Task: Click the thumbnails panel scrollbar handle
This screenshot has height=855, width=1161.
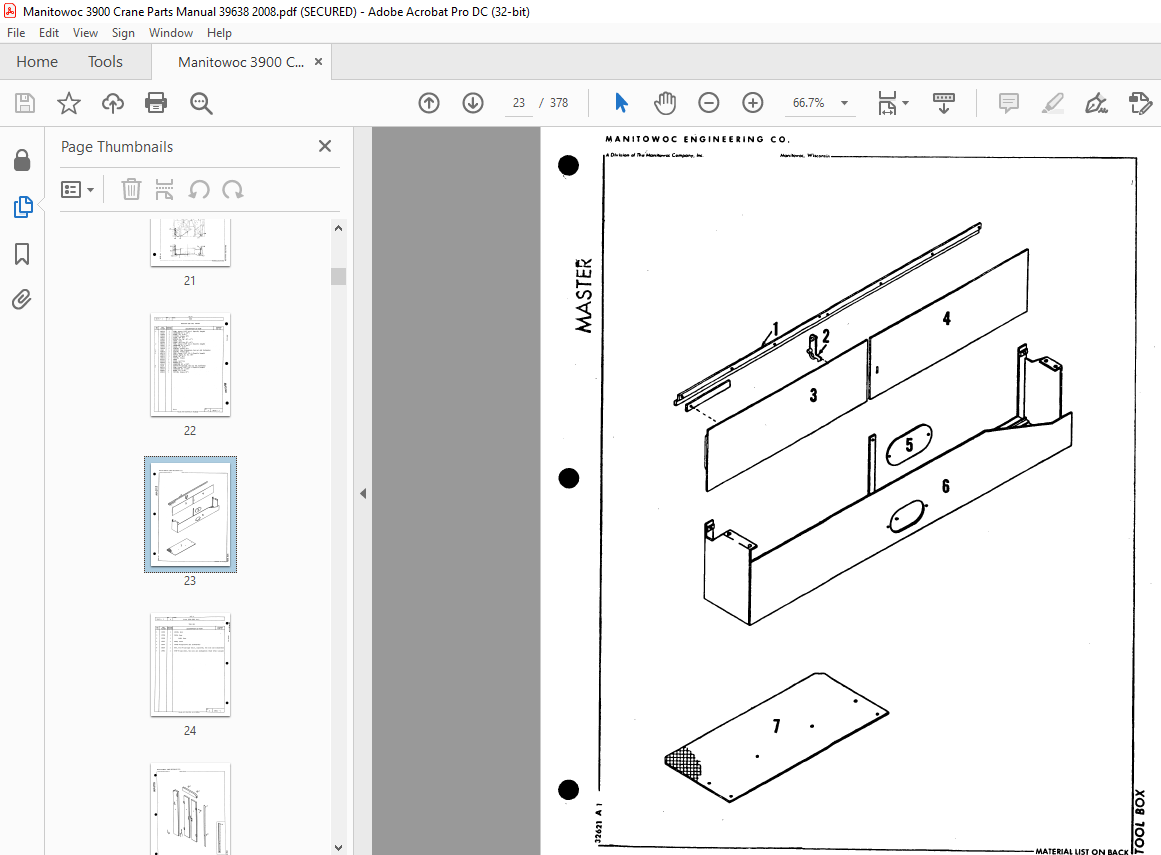Action: [x=338, y=276]
